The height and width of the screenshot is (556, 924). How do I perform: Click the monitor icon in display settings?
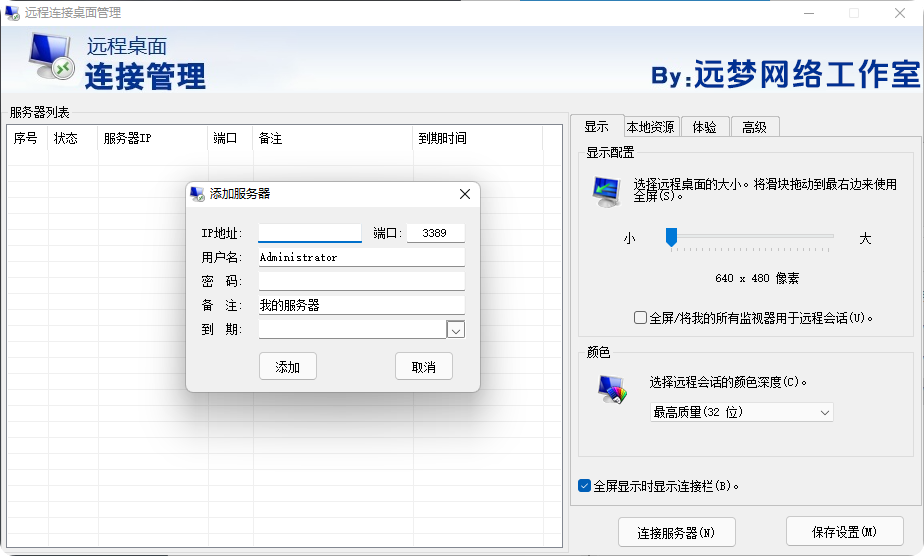coord(606,190)
